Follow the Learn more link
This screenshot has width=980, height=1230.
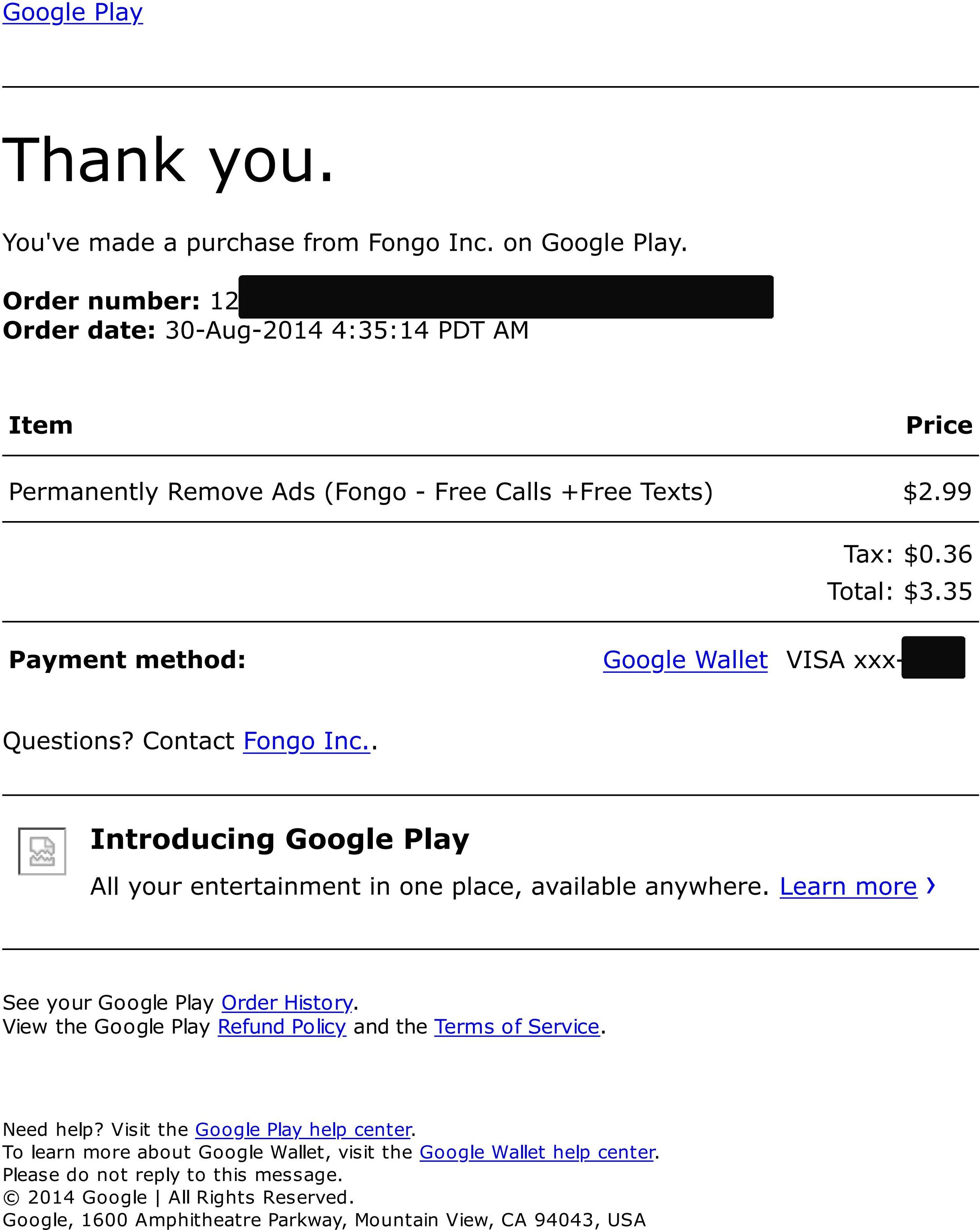[848, 887]
